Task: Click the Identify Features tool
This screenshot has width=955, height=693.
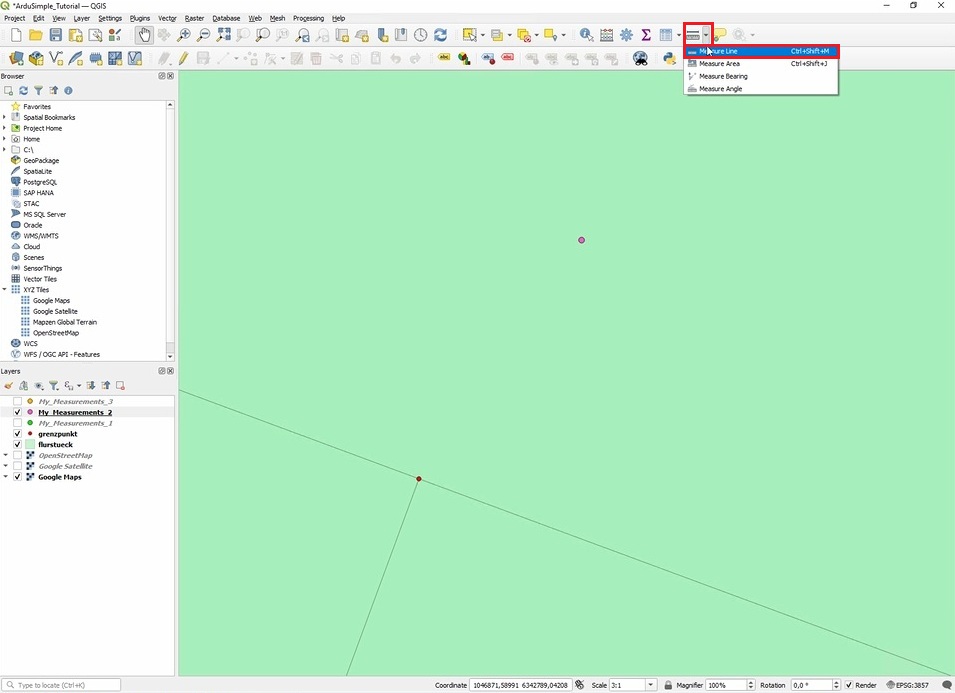Action: point(587,35)
